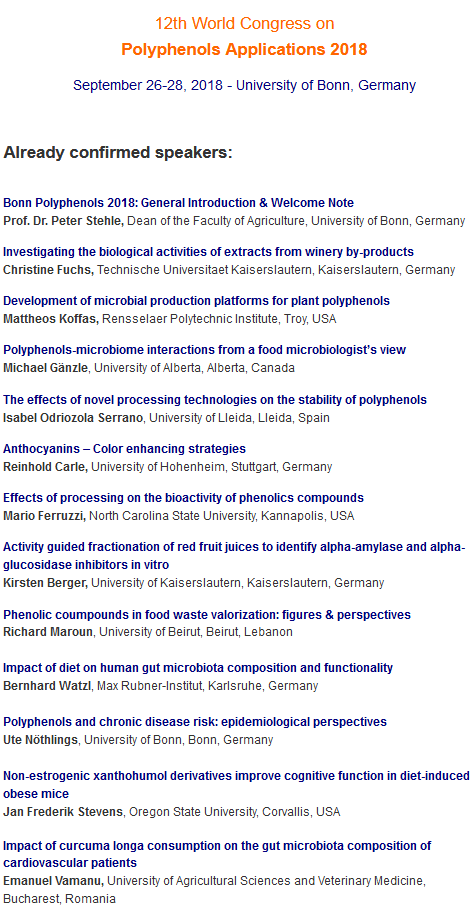Click the curcuma longa consumption talk title
Screen dimensions: 476x908
point(217,854)
